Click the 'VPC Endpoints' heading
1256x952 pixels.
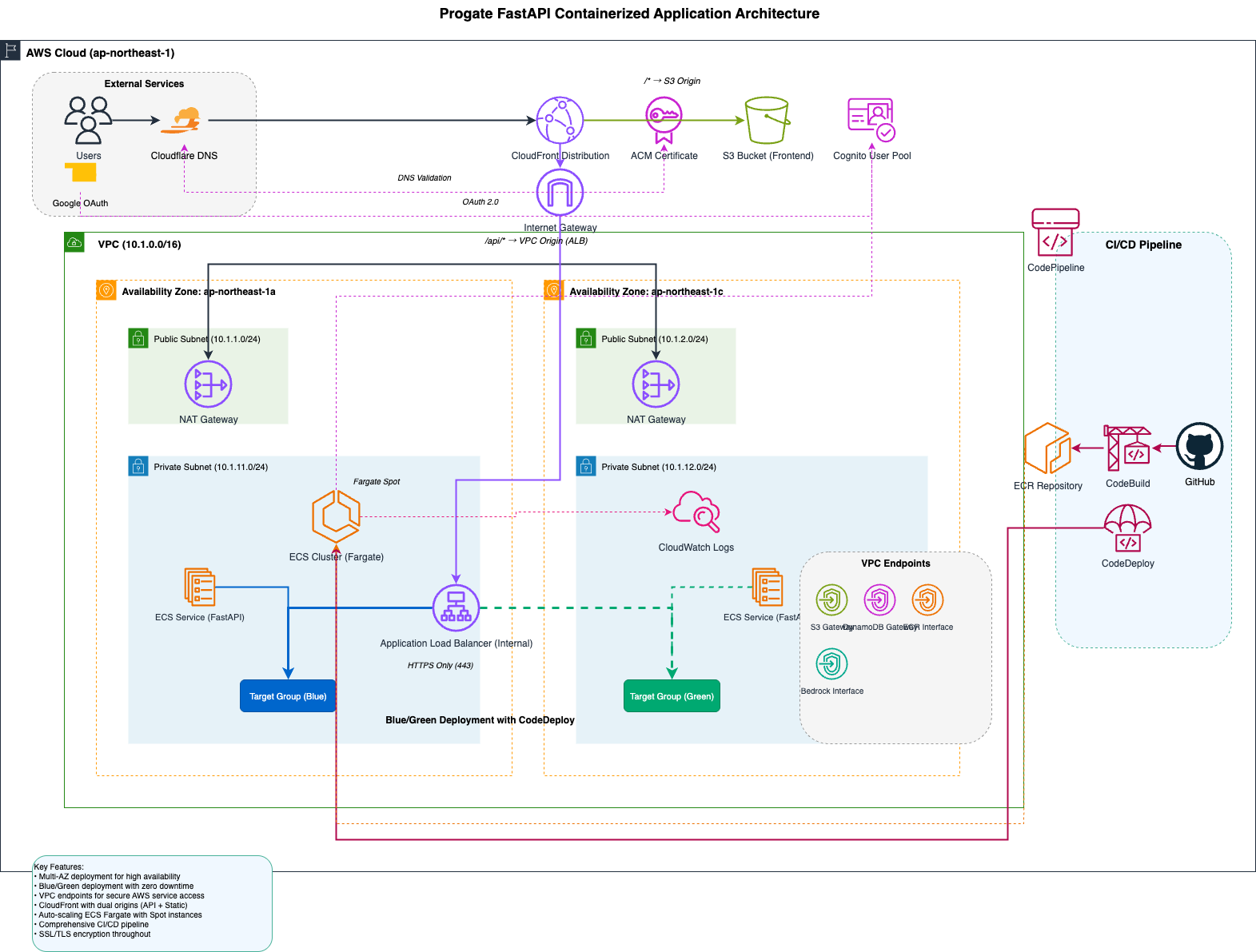click(895, 564)
